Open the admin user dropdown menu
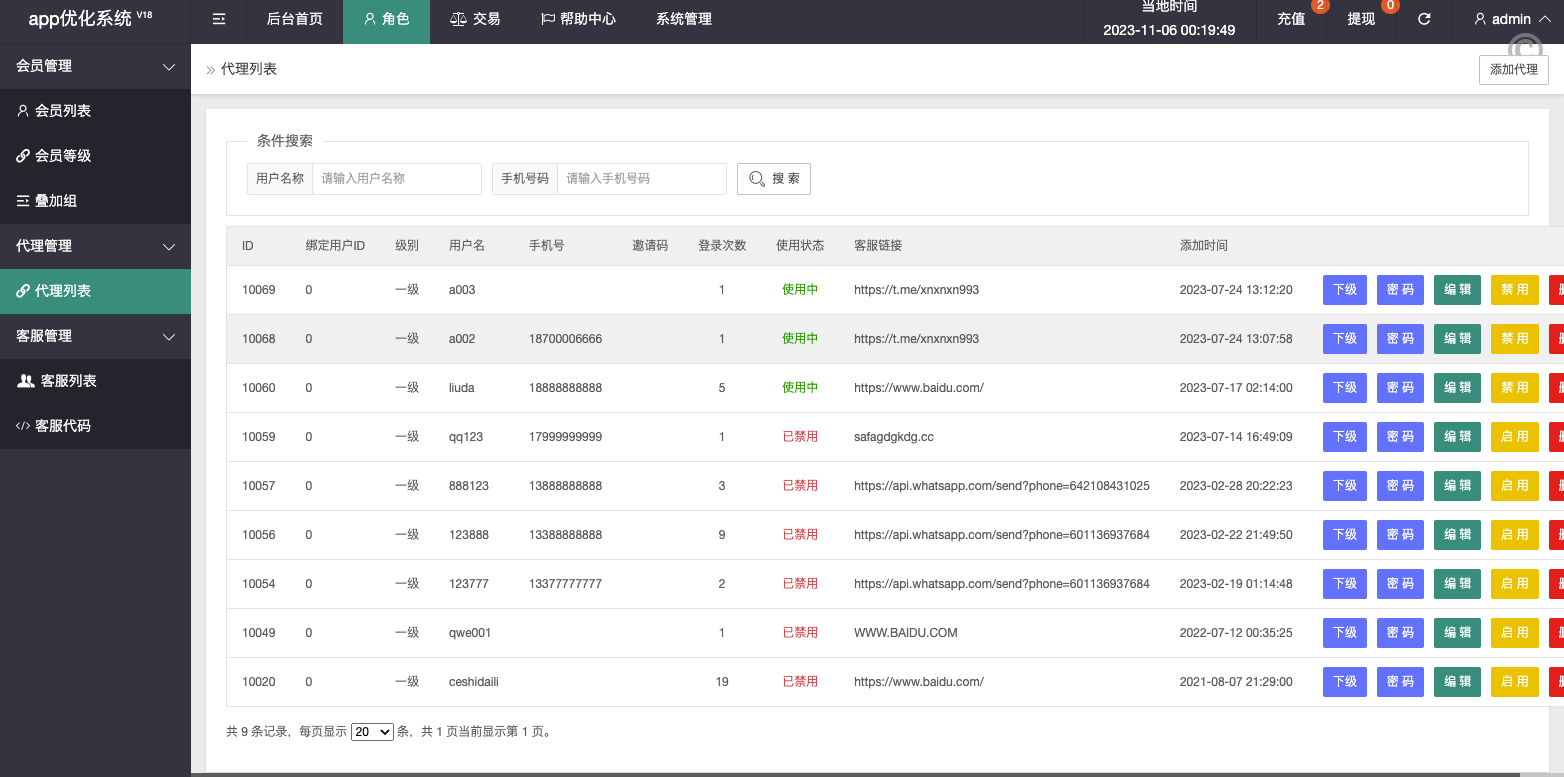This screenshot has width=1564, height=777. pos(1508,19)
